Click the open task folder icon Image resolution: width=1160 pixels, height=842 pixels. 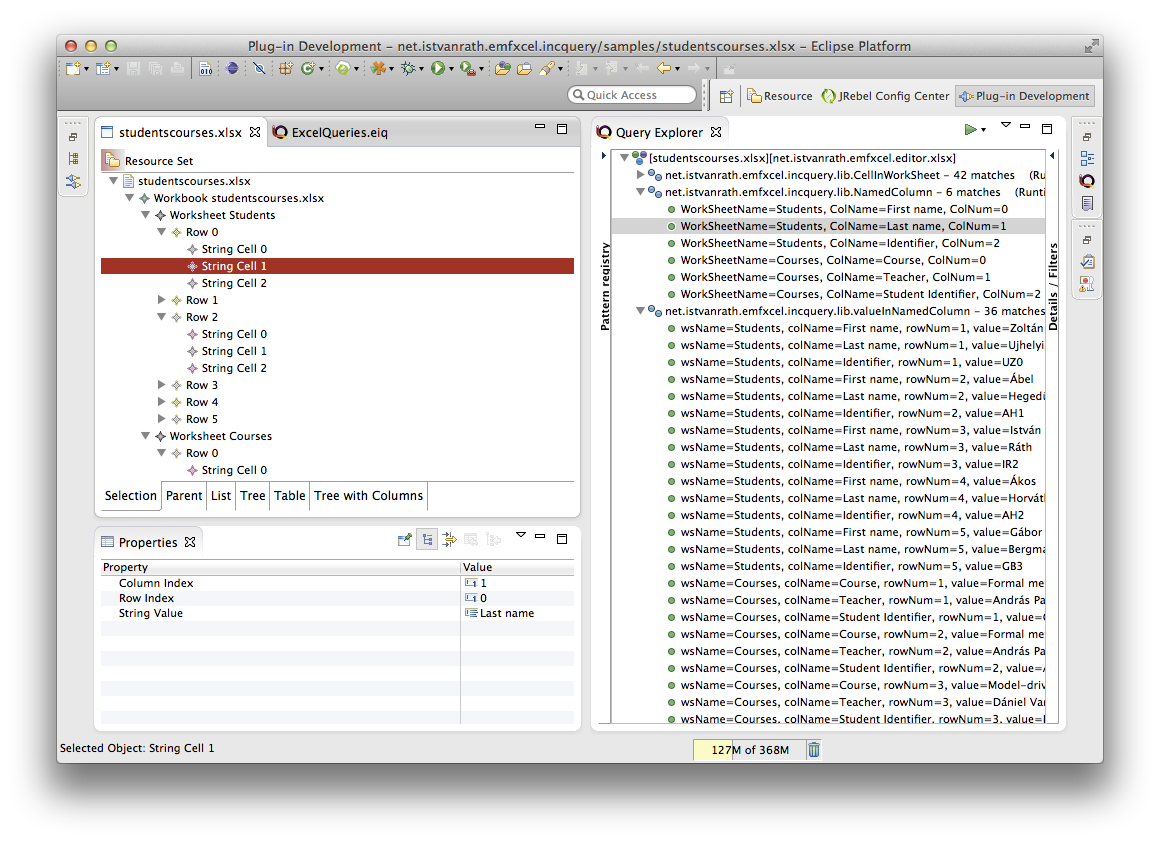click(525, 69)
